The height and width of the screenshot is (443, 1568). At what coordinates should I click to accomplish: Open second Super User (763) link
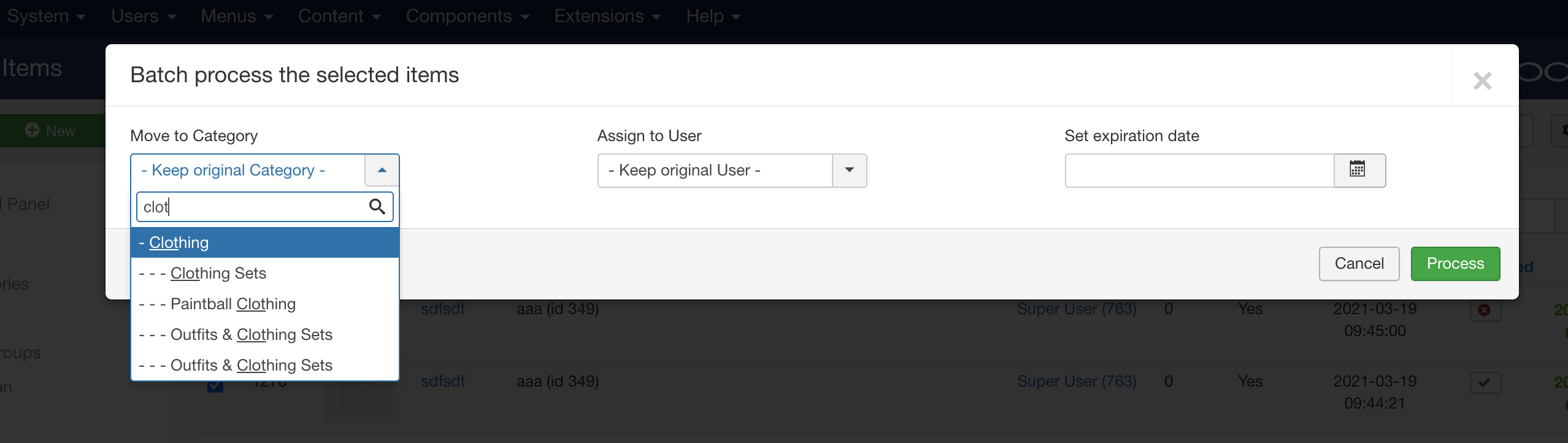click(x=1077, y=381)
